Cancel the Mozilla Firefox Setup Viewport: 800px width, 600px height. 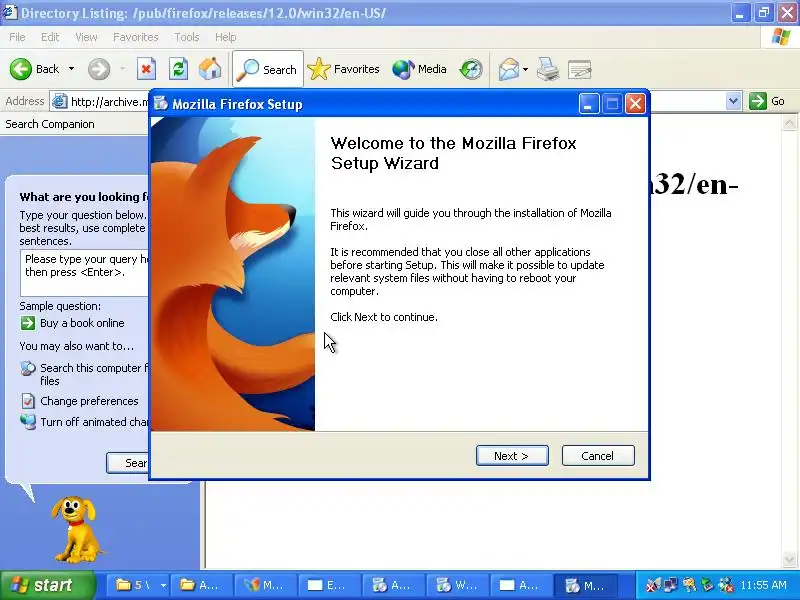click(598, 456)
